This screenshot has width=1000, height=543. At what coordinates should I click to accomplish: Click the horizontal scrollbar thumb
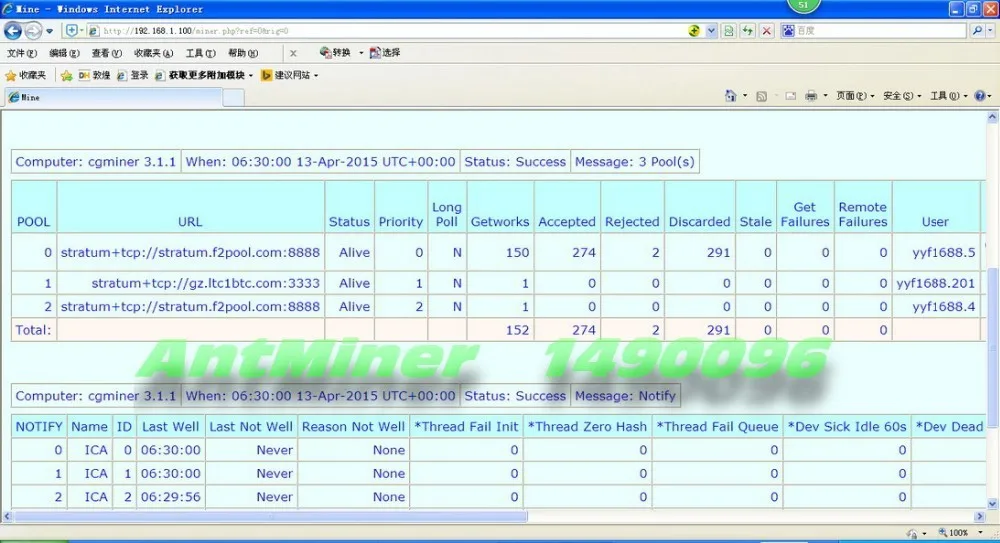point(270,517)
